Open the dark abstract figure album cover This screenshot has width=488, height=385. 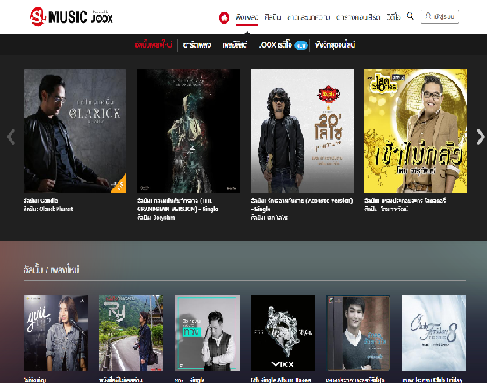coord(188,131)
